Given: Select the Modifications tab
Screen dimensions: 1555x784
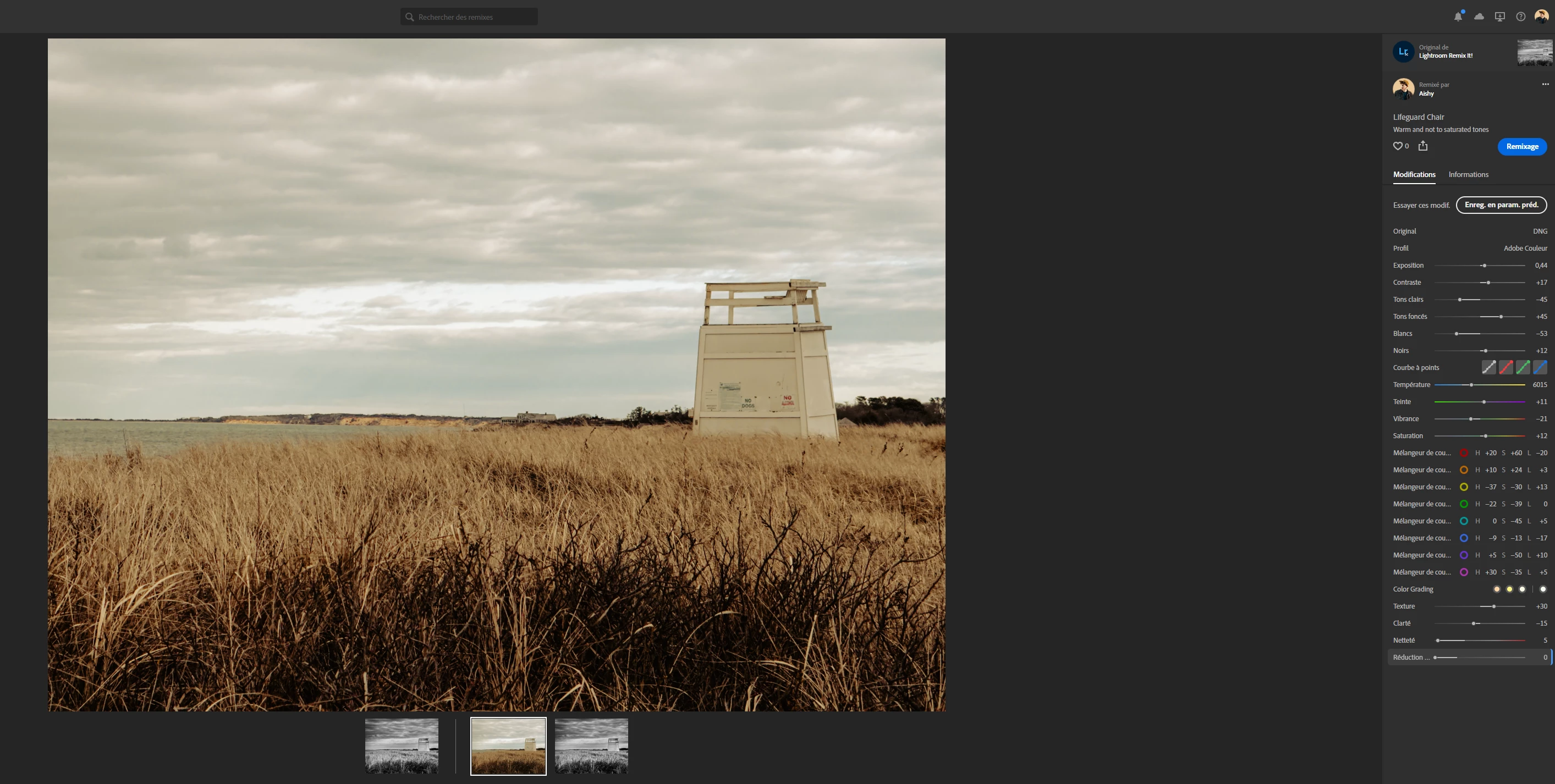Looking at the screenshot, I should 1414,174.
